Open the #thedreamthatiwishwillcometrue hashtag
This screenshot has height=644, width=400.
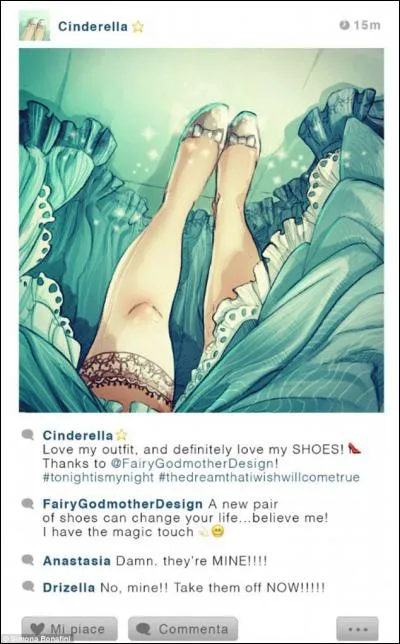click(259, 477)
